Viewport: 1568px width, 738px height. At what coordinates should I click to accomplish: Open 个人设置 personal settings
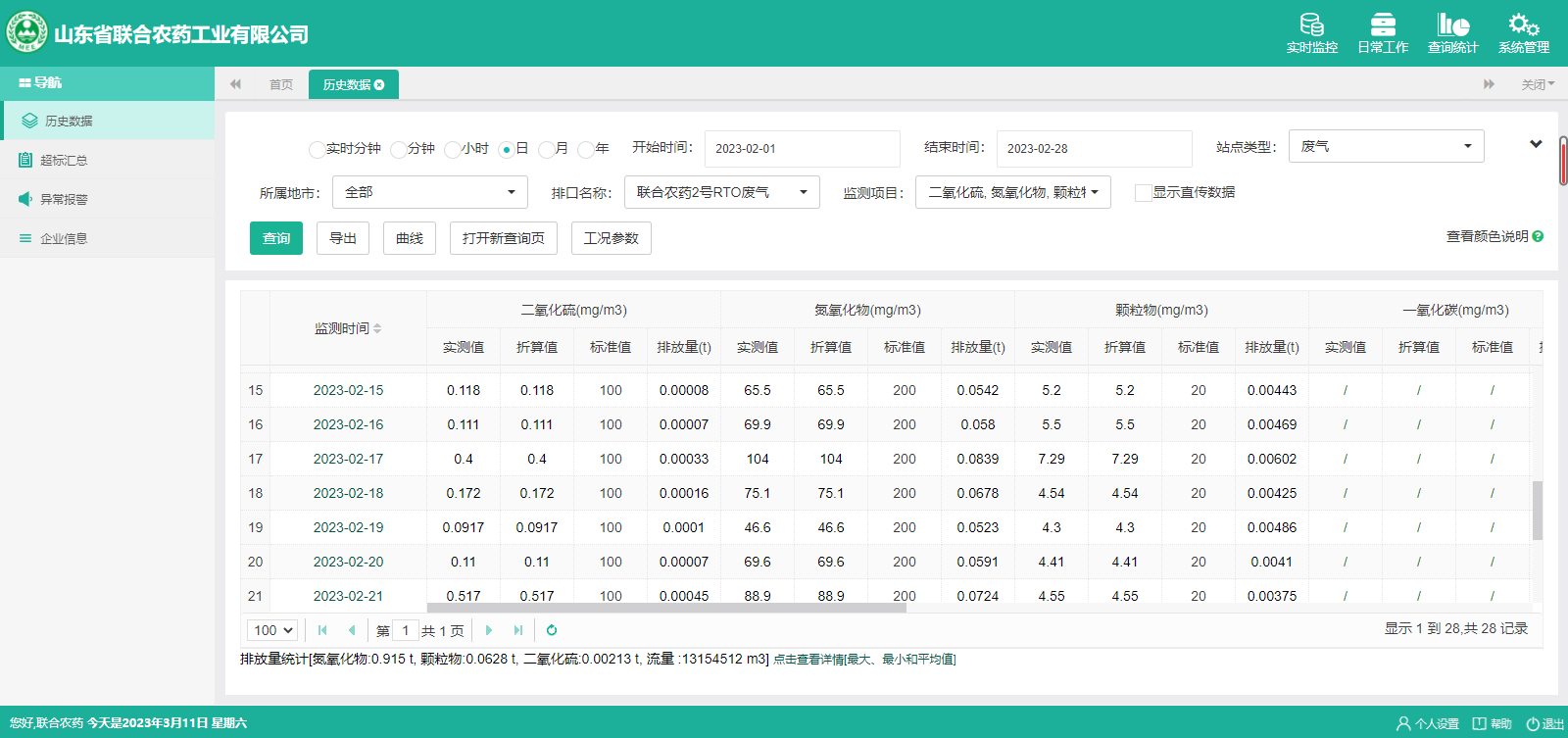1428,723
